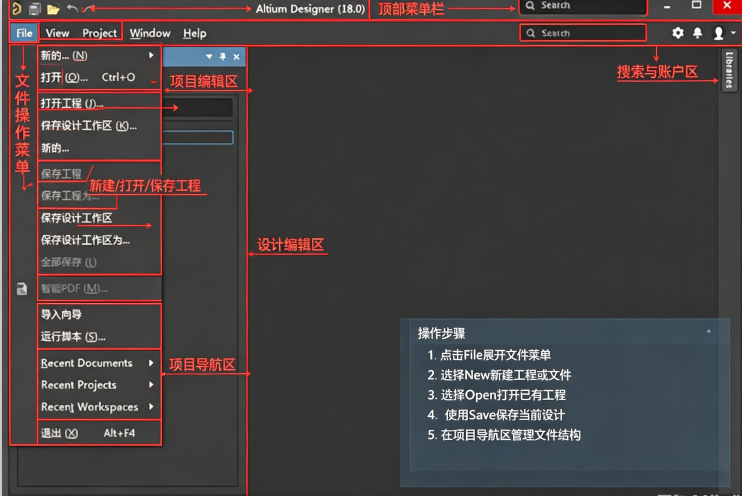Click the 操作步骤 heading
Viewport: 742px width, 496px height.
point(441,333)
